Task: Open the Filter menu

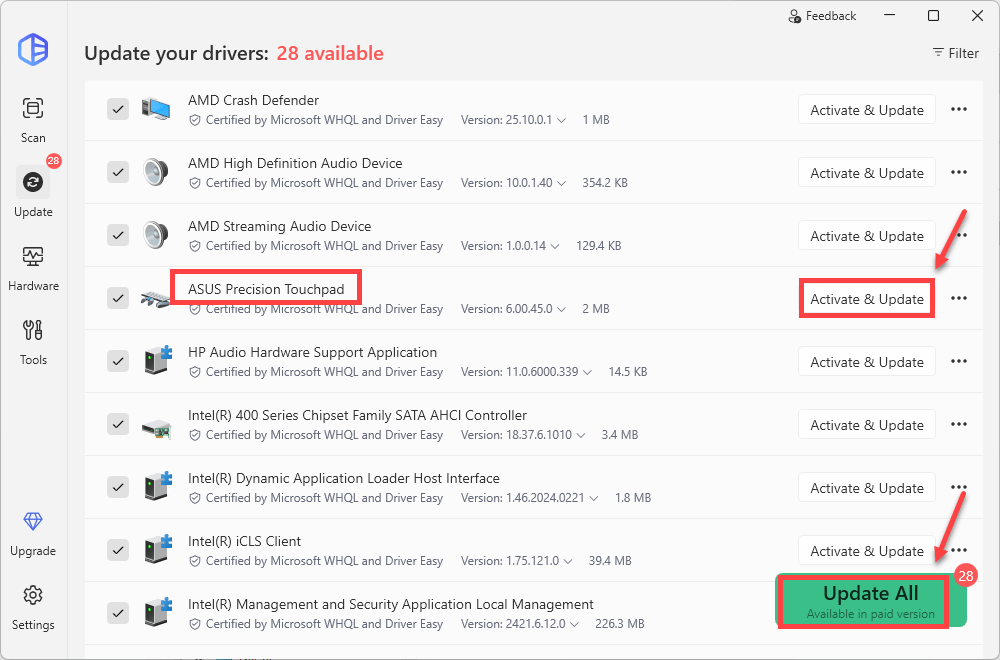Action: (x=955, y=53)
